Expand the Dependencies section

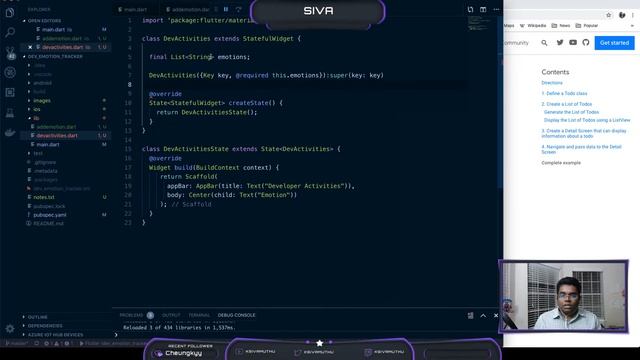pyautogui.click(x=45, y=326)
